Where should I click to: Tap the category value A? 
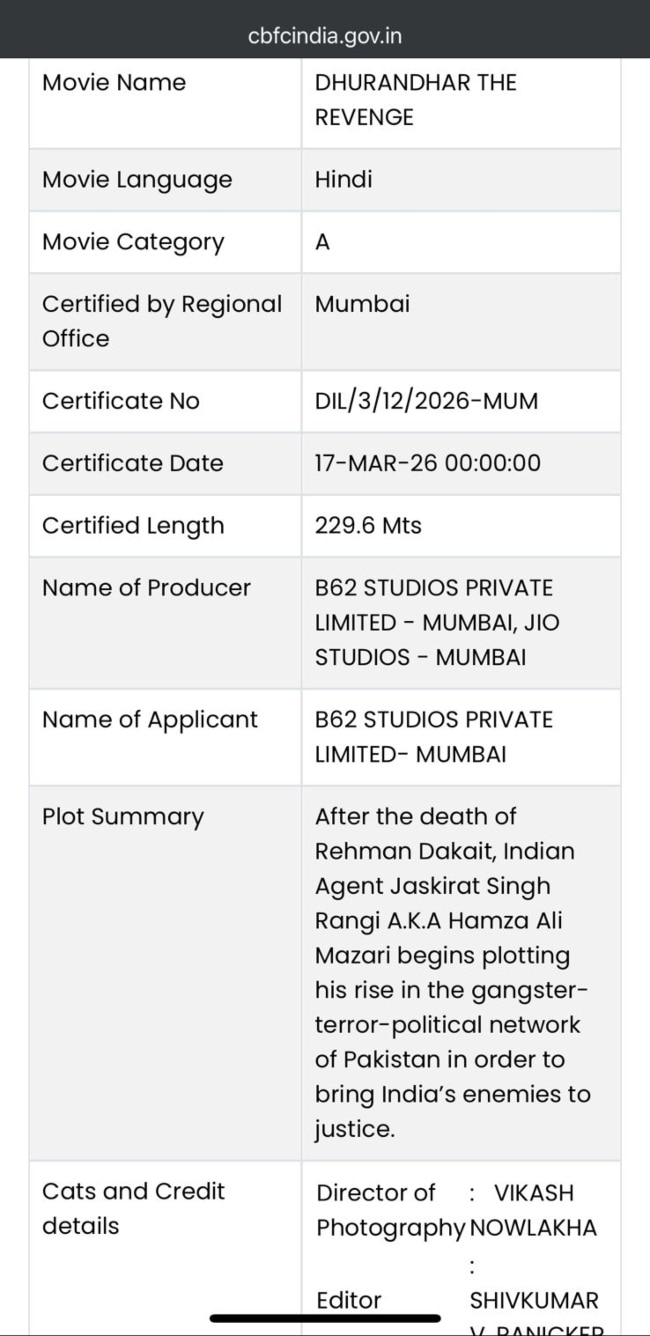(322, 241)
